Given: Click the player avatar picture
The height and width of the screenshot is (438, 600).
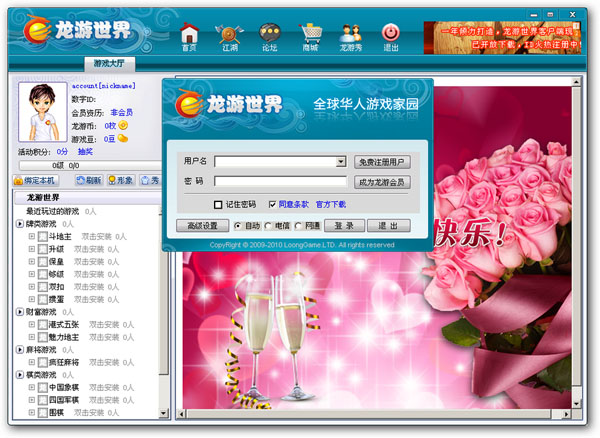Looking at the screenshot, I should pyautogui.click(x=42, y=112).
